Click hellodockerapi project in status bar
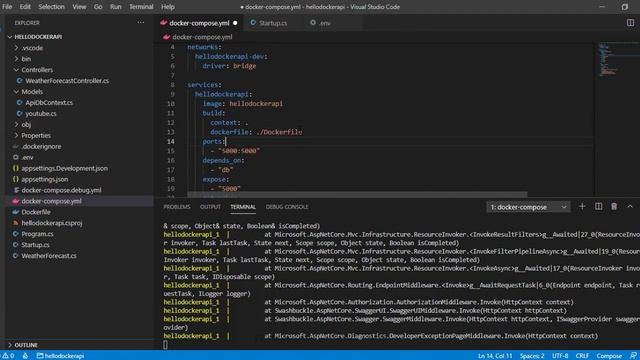The height and width of the screenshot is (360, 640). point(60,356)
